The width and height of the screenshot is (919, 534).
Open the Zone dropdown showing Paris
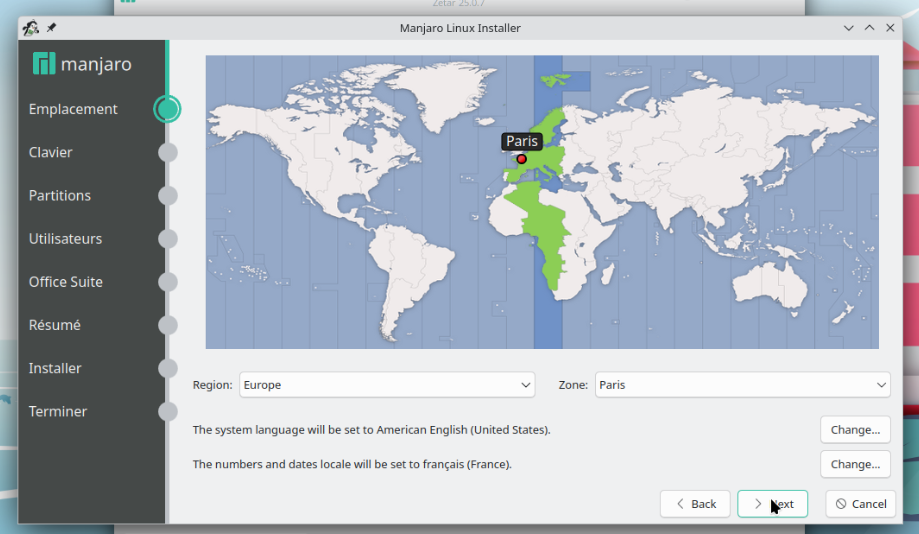click(x=743, y=385)
